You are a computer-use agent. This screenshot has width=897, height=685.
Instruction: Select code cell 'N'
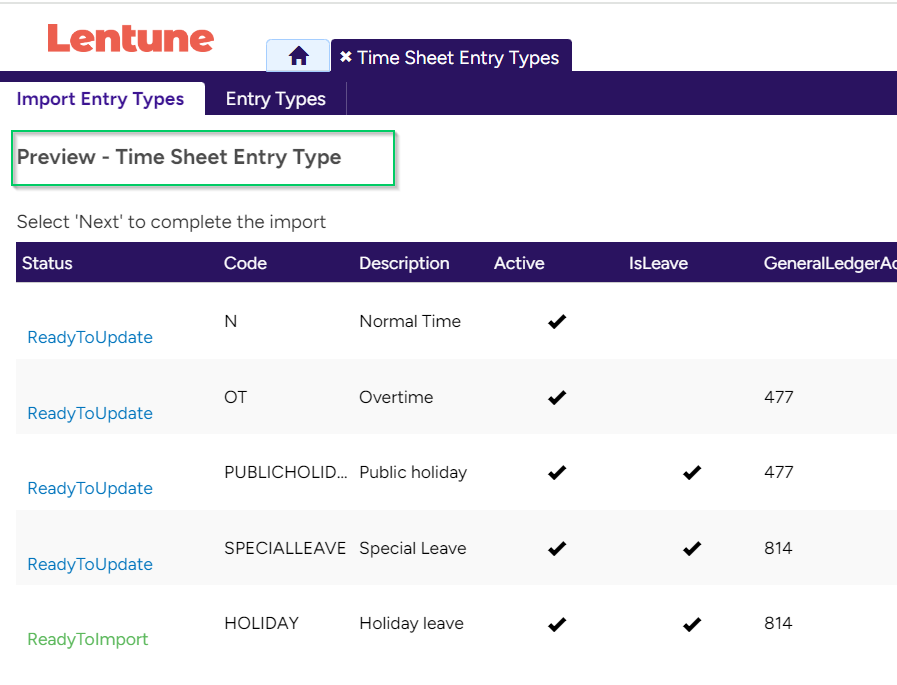[231, 322]
